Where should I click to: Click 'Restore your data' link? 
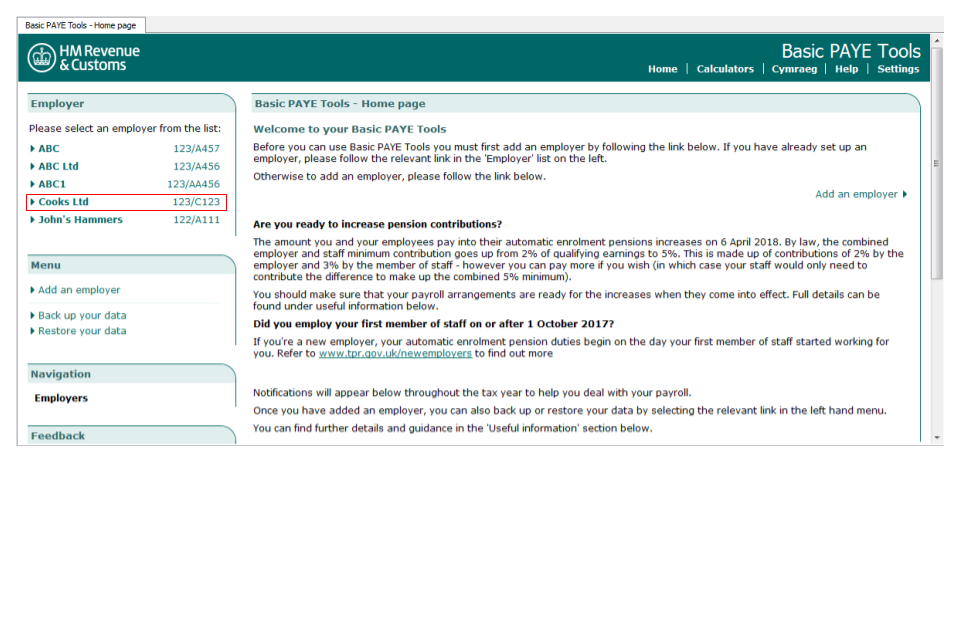[x=82, y=331]
